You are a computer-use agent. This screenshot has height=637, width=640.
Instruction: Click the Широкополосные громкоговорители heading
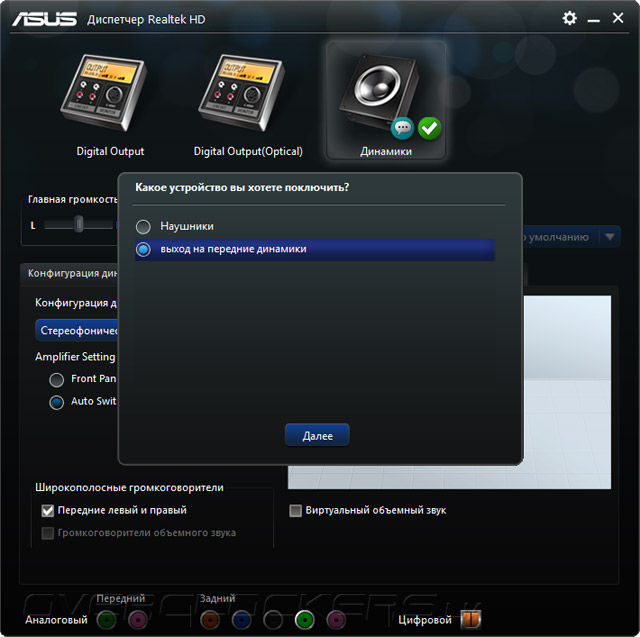point(129,488)
